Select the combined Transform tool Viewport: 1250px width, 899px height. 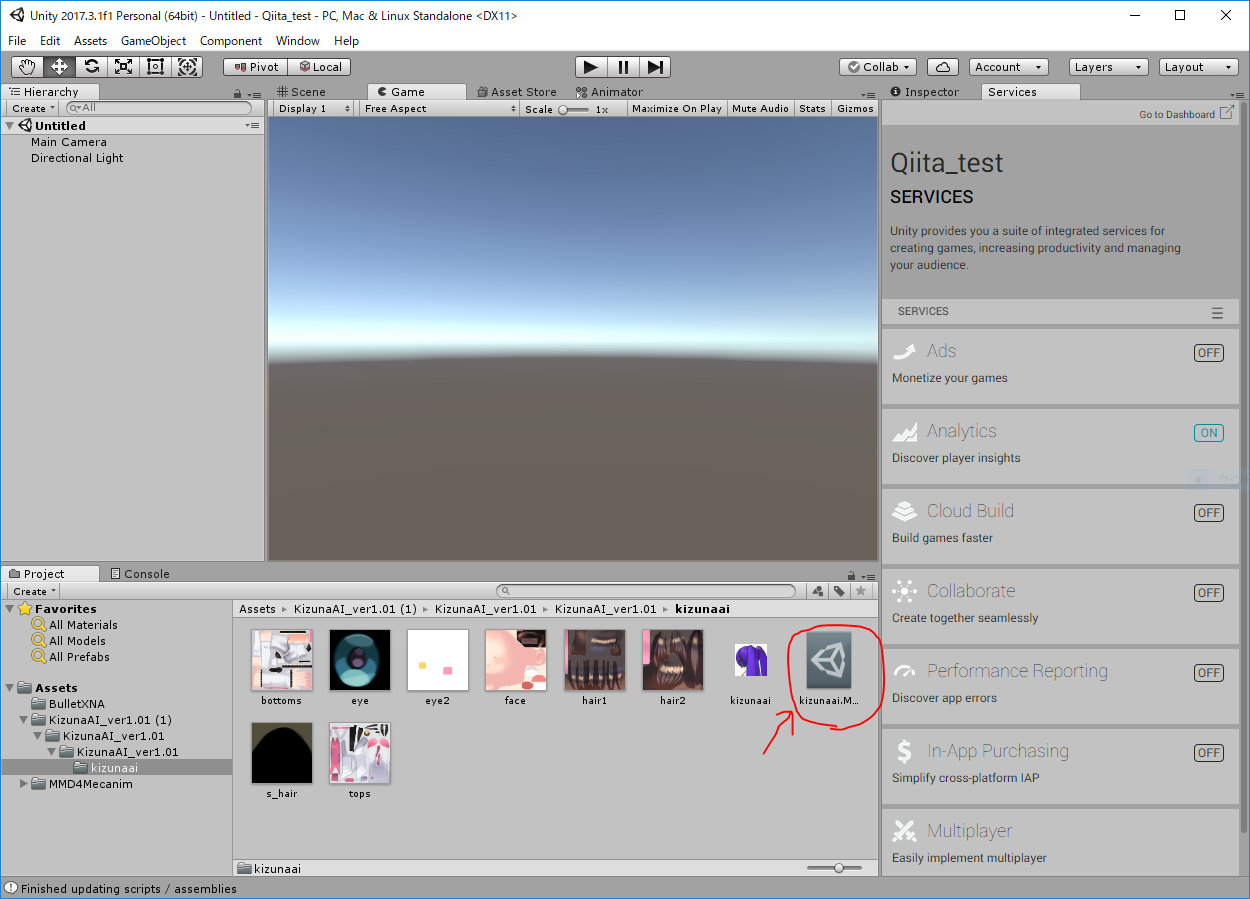pyautogui.click(x=187, y=67)
